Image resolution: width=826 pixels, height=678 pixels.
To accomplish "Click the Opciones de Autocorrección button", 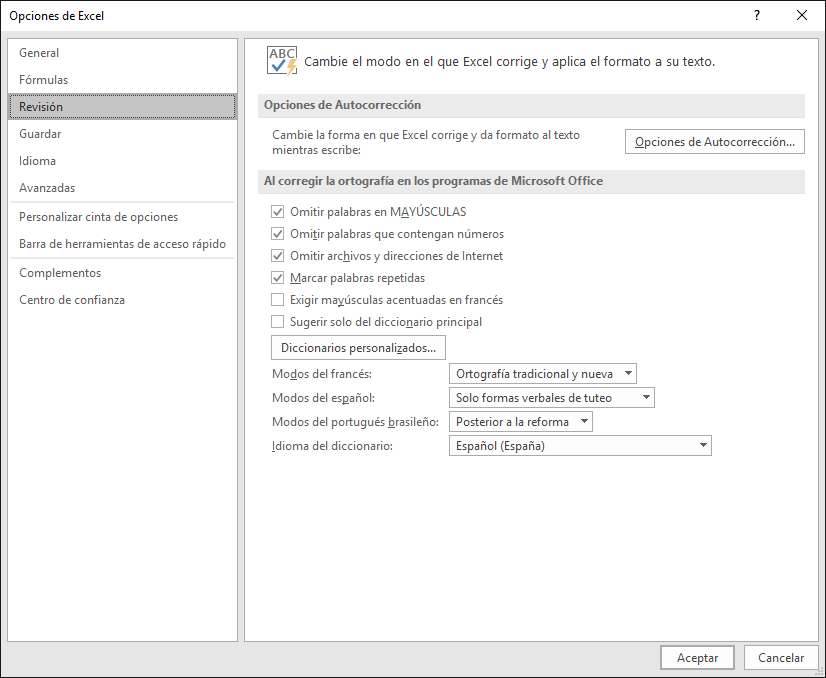I will click(715, 142).
